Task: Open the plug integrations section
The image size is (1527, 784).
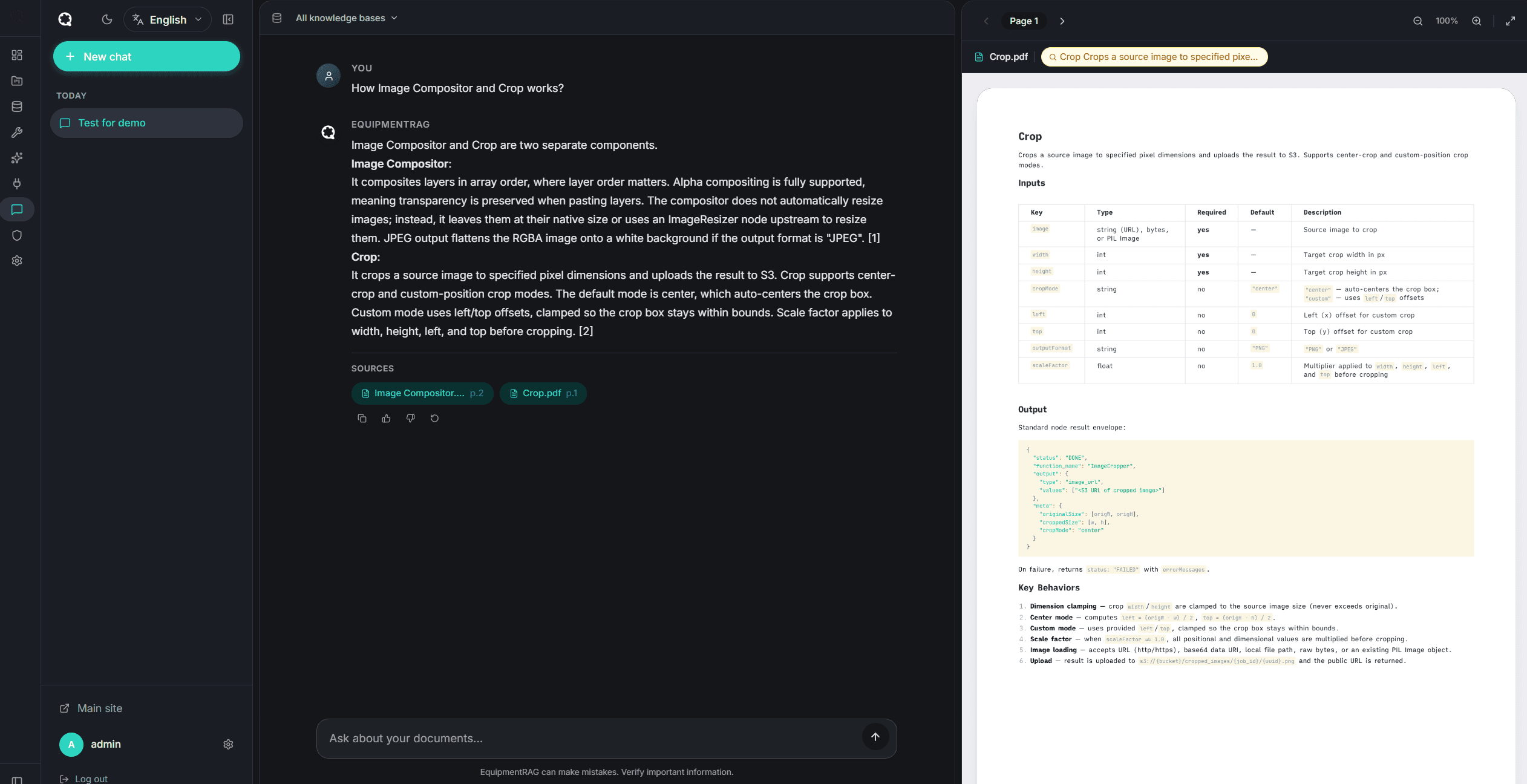Action: click(x=18, y=184)
